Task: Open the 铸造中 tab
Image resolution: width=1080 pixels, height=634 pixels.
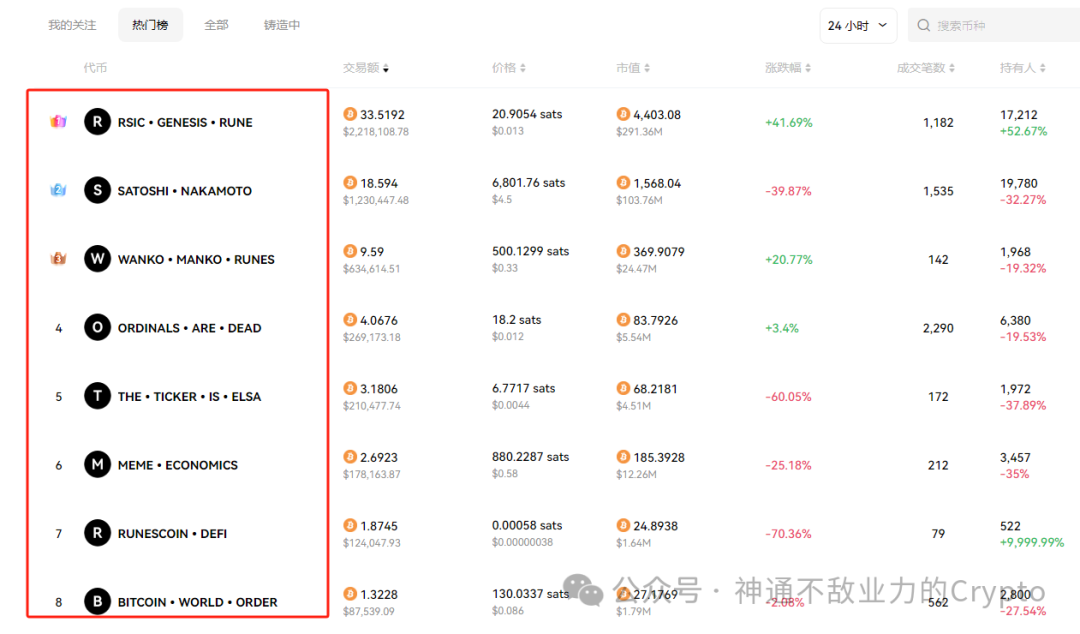Action: [x=282, y=25]
